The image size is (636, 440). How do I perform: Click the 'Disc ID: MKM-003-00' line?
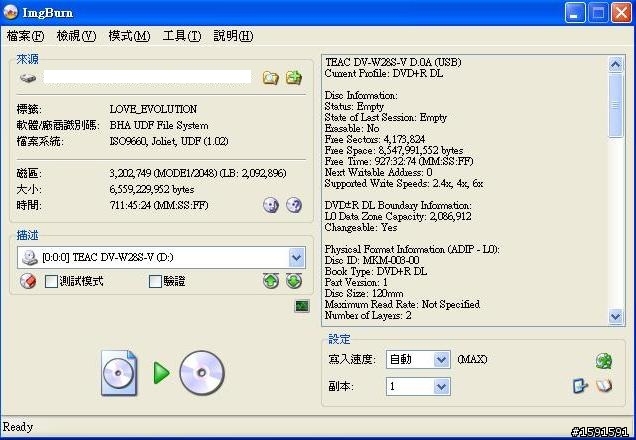pyautogui.click(x=372, y=260)
